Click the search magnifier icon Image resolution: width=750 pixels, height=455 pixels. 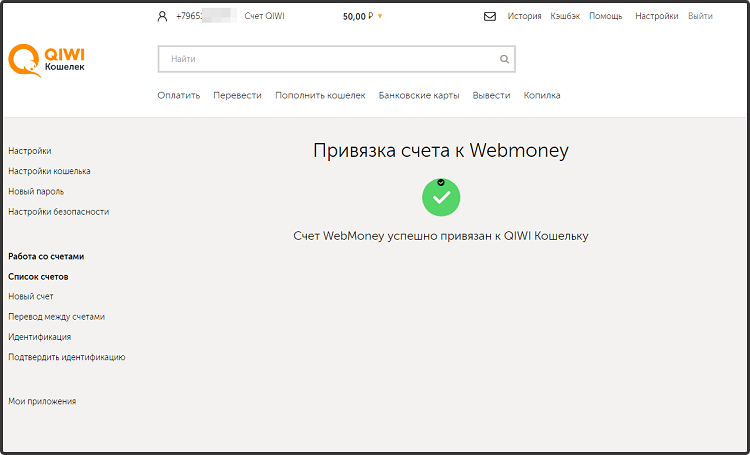[x=504, y=59]
